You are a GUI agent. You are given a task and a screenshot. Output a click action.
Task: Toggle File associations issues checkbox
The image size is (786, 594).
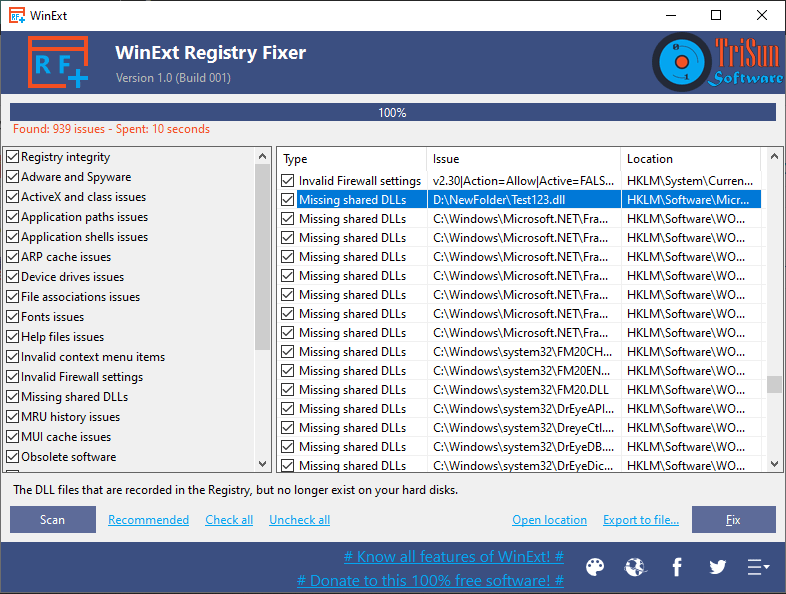click(x=13, y=297)
